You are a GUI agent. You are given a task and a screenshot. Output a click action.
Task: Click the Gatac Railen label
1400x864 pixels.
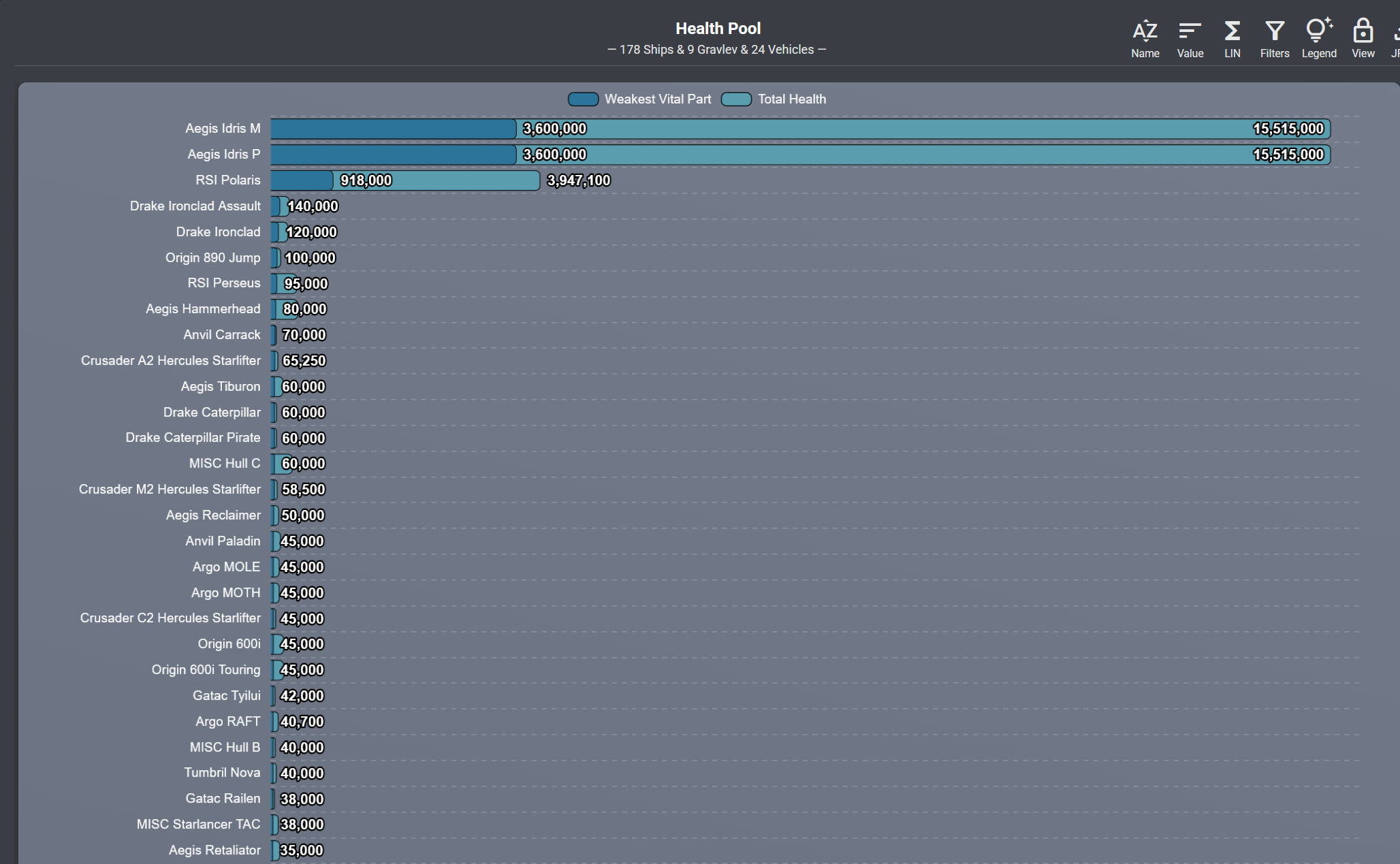pos(223,799)
